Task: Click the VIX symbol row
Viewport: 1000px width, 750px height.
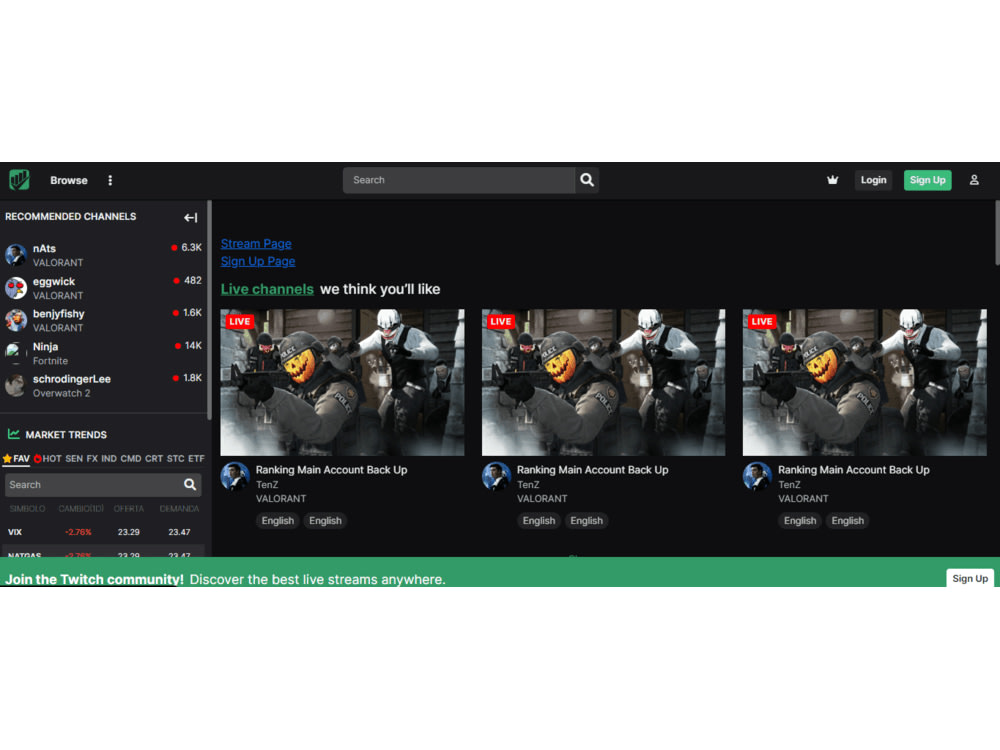Action: pyautogui.click(x=103, y=532)
